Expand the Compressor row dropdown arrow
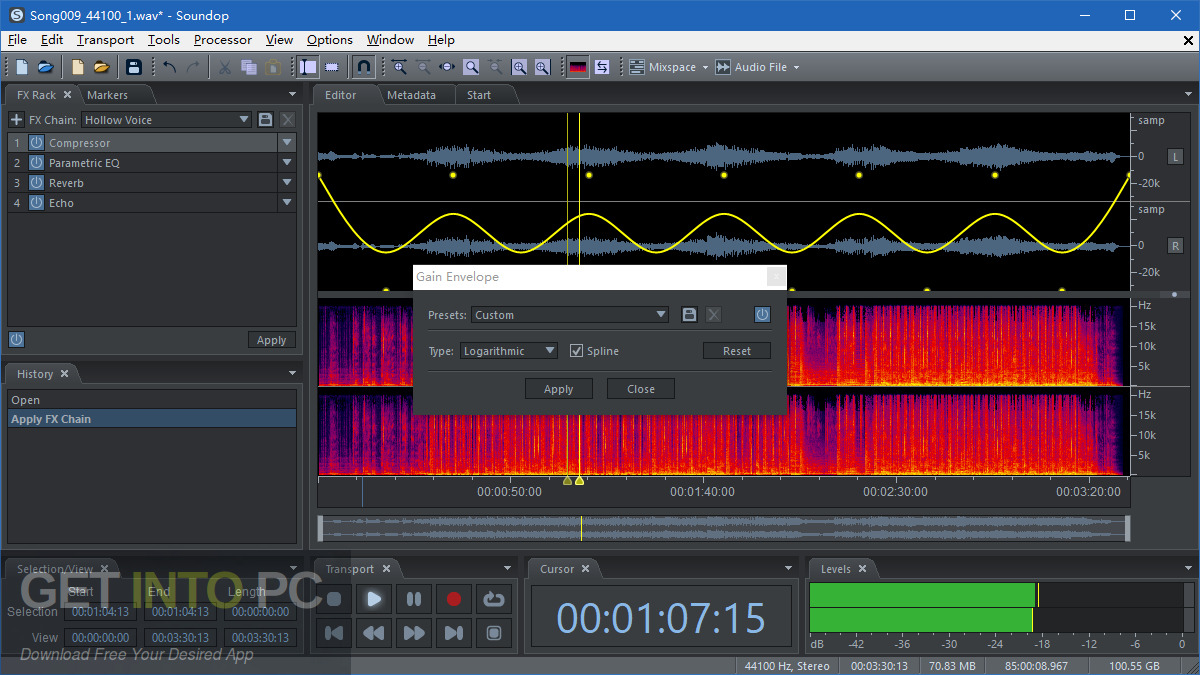1200x675 pixels. click(x=287, y=143)
